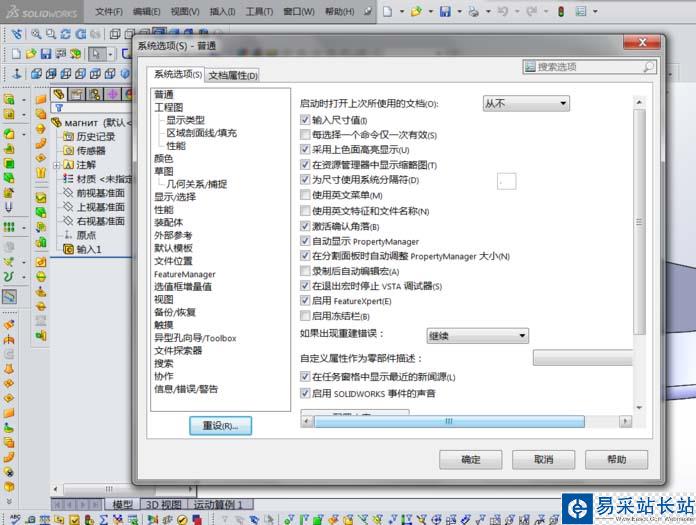Click the green dots linear pattern icon
This screenshot has height=525, width=696.
[9, 227]
